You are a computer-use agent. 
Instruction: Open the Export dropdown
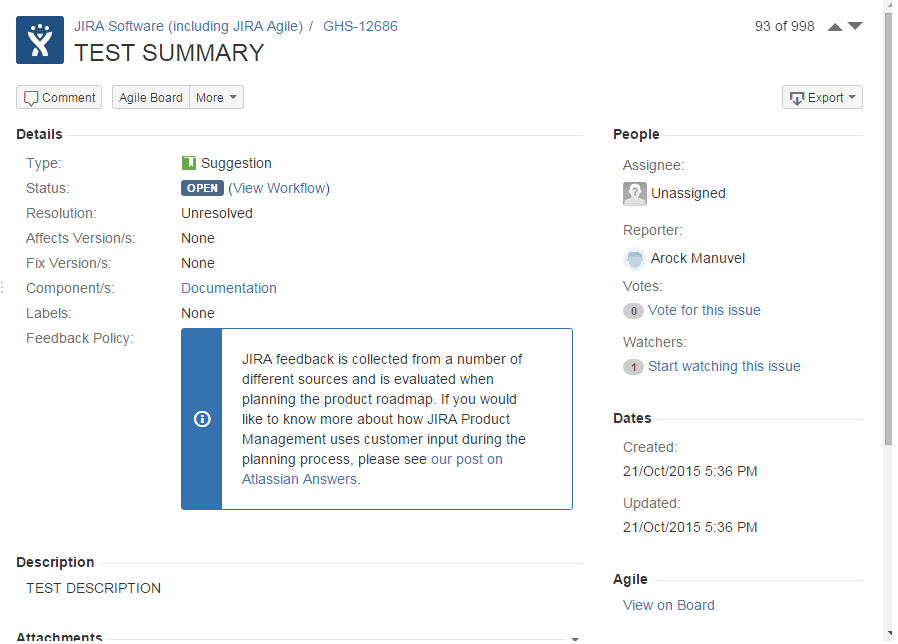pyautogui.click(x=824, y=97)
